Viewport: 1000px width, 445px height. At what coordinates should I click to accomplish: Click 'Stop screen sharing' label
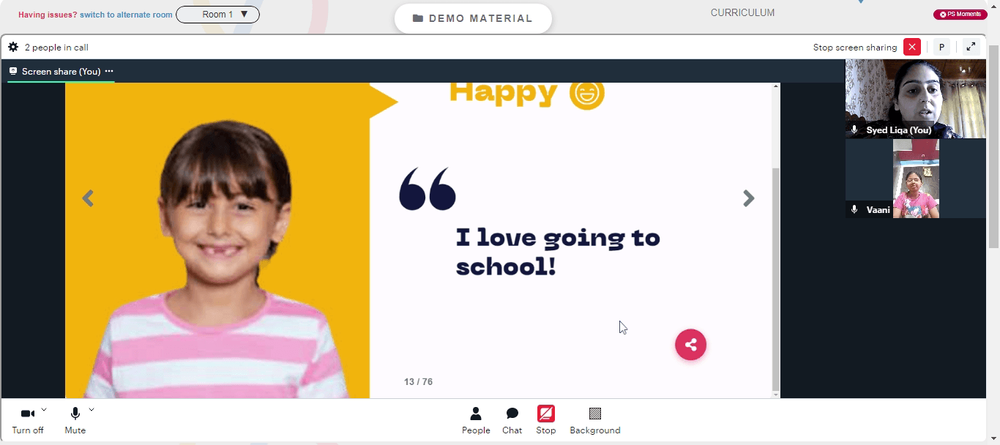pos(855,47)
